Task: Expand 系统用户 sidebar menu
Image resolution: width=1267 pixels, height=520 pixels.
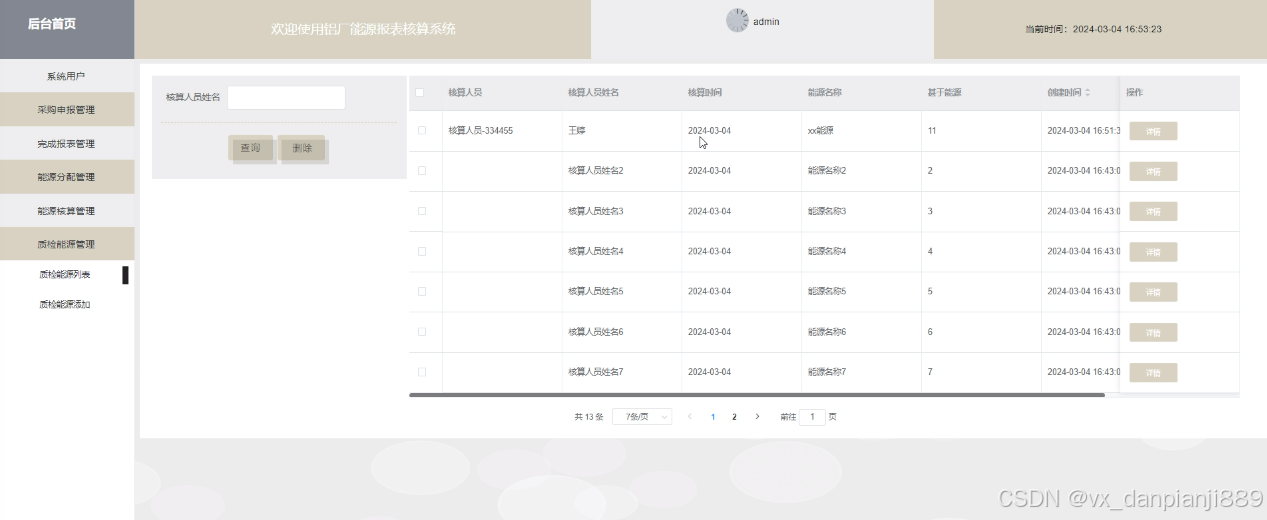Action: pos(67,76)
